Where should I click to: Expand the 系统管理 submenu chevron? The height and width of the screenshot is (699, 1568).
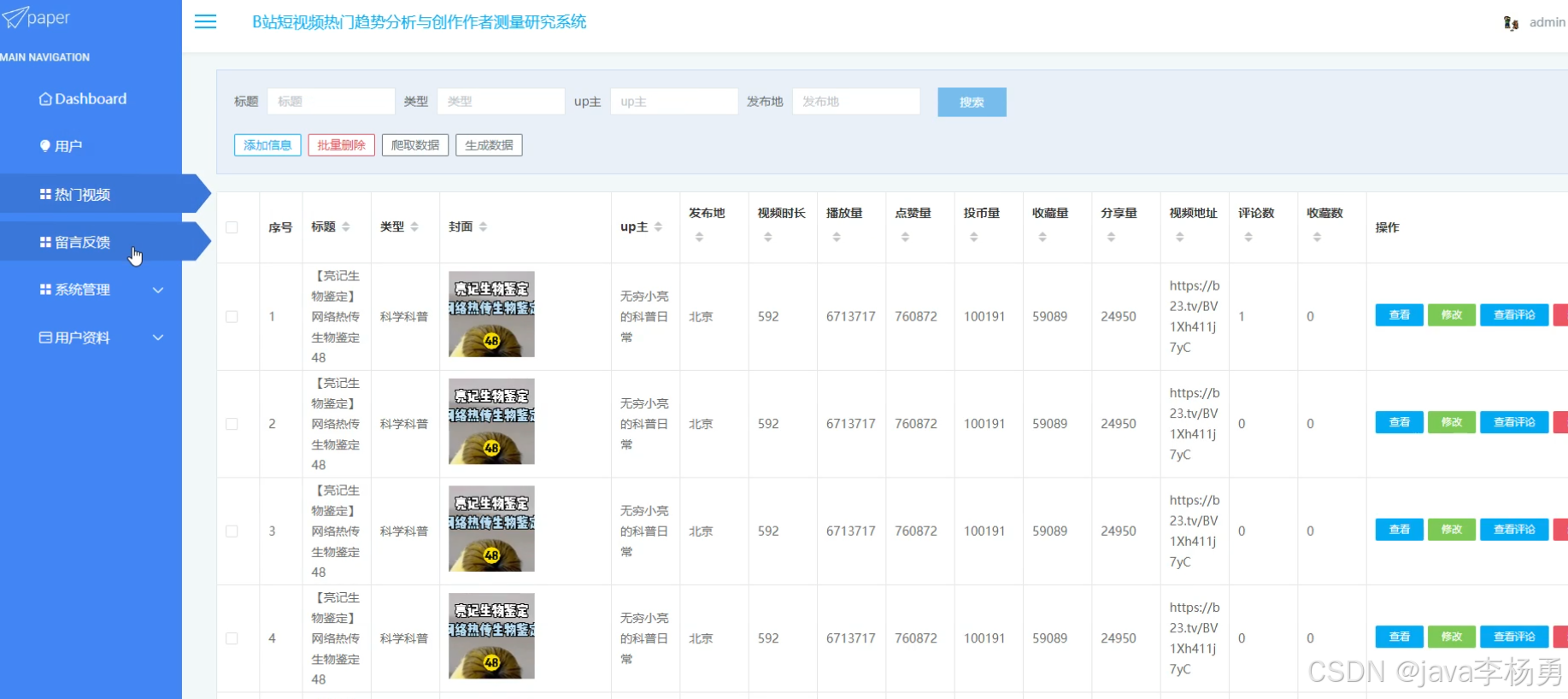158,290
